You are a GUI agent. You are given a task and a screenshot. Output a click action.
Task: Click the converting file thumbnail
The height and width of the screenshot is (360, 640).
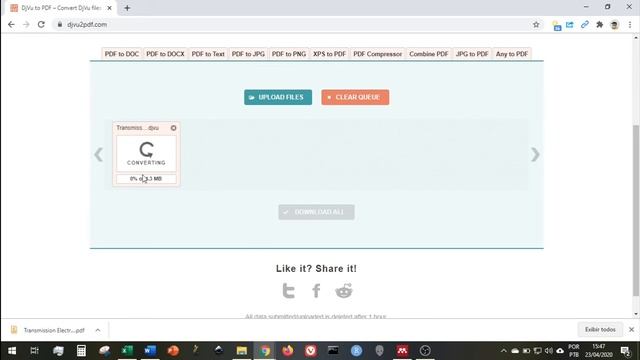(x=146, y=153)
